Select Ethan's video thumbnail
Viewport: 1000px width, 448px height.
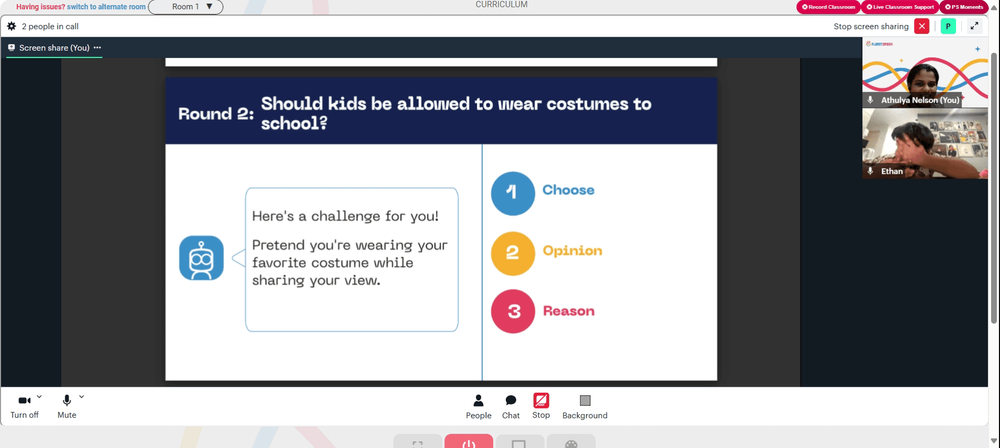click(x=925, y=144)
